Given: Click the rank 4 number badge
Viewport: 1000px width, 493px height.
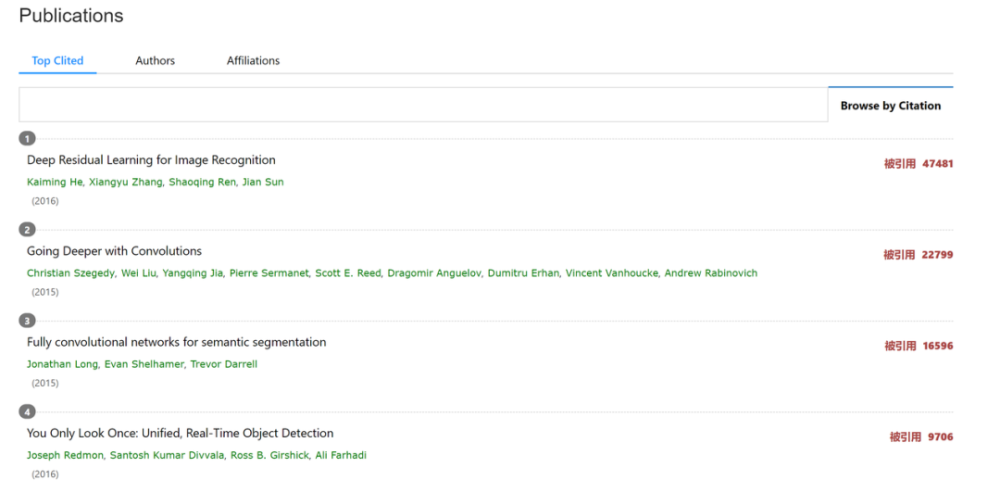Looking at the screenshot, I should [28, 411].
